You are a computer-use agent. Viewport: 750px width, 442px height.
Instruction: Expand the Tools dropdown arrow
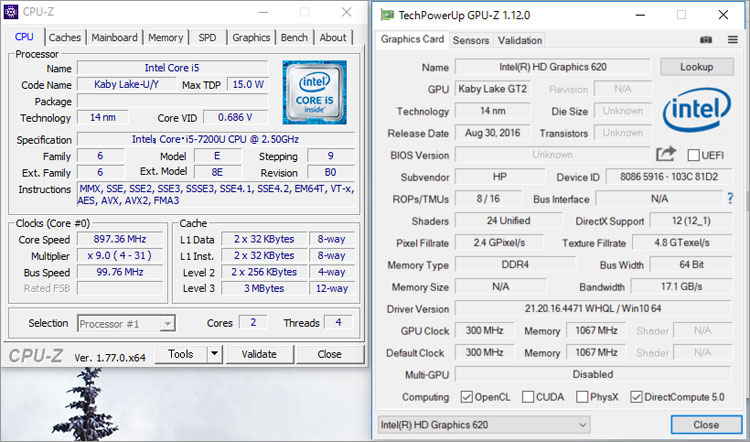214,354
